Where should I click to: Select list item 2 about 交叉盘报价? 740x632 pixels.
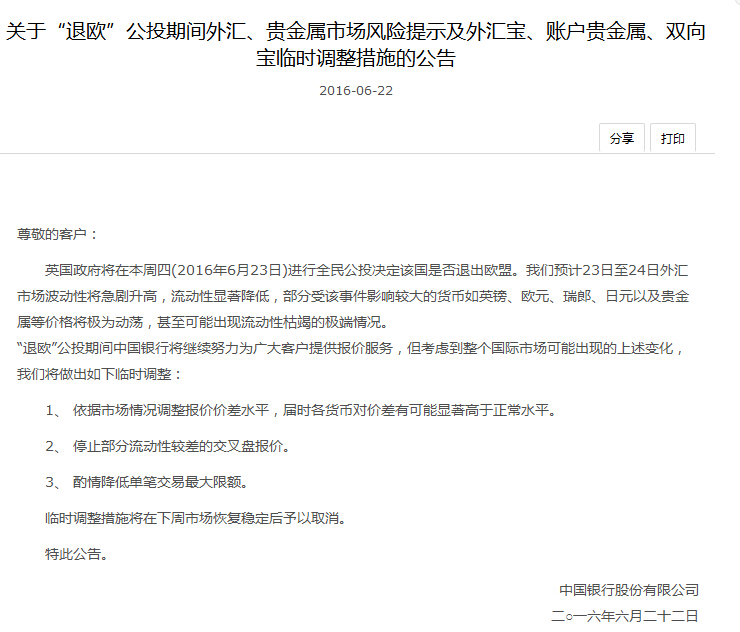click(168, 446)
